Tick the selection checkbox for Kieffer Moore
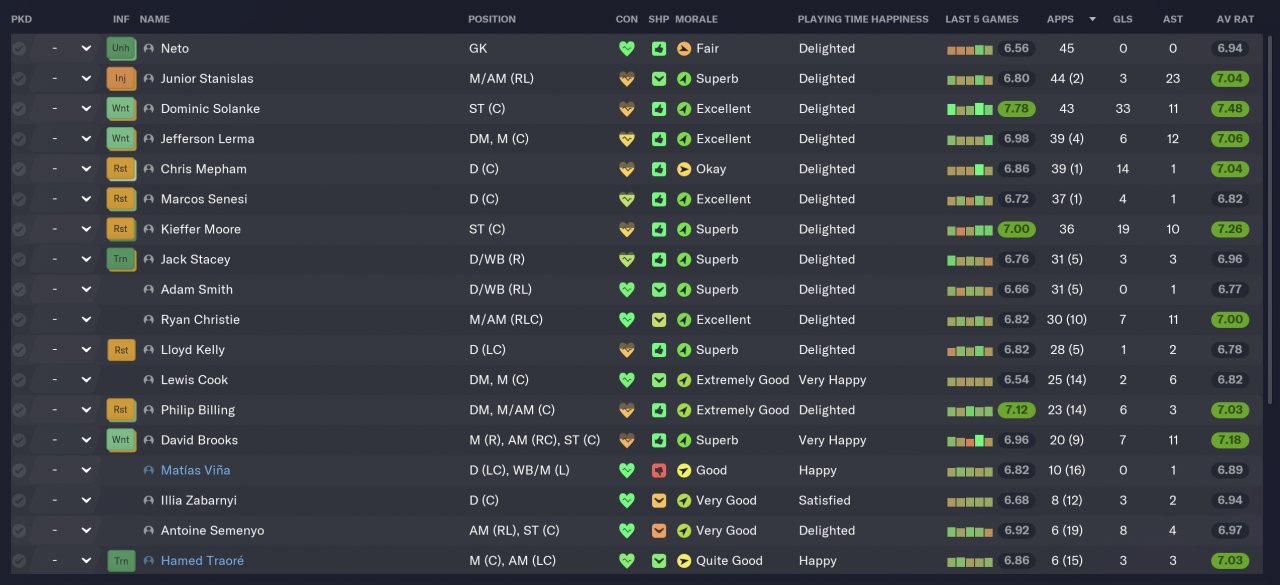 tap(19, 229)
